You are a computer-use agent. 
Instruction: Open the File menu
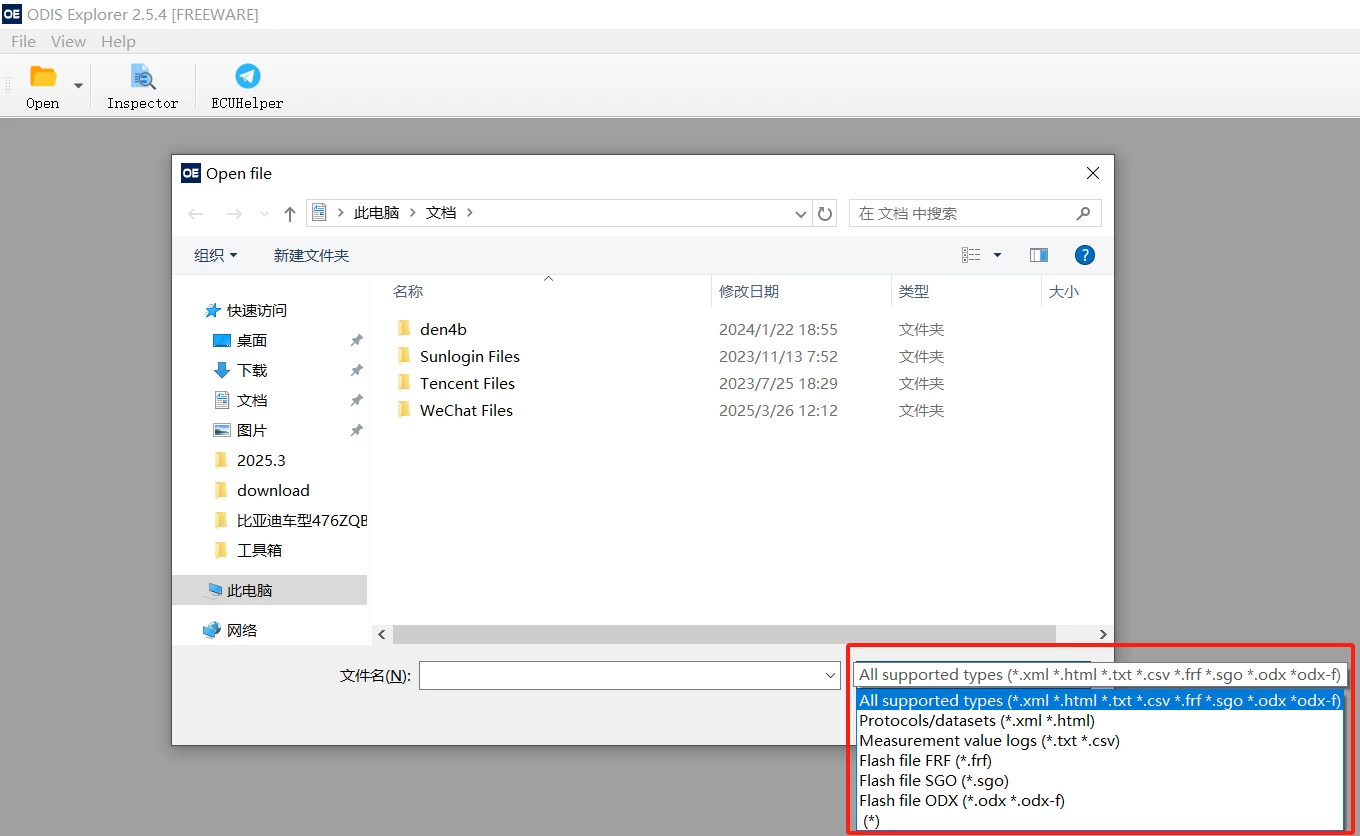point(23,41)
